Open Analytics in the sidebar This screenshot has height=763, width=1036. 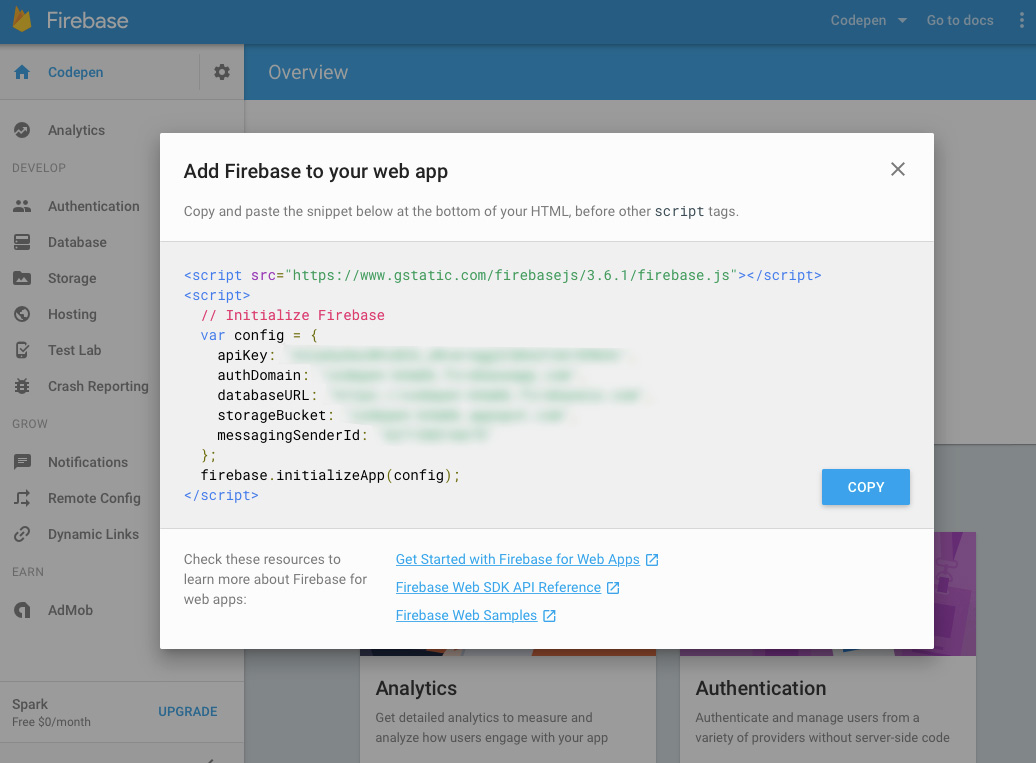76,130
